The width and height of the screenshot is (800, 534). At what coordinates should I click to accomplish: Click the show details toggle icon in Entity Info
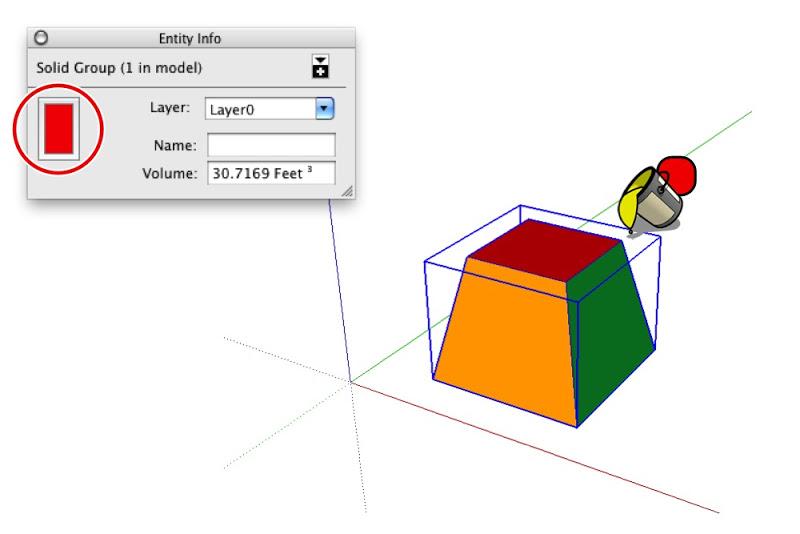(x=320, y=66)
